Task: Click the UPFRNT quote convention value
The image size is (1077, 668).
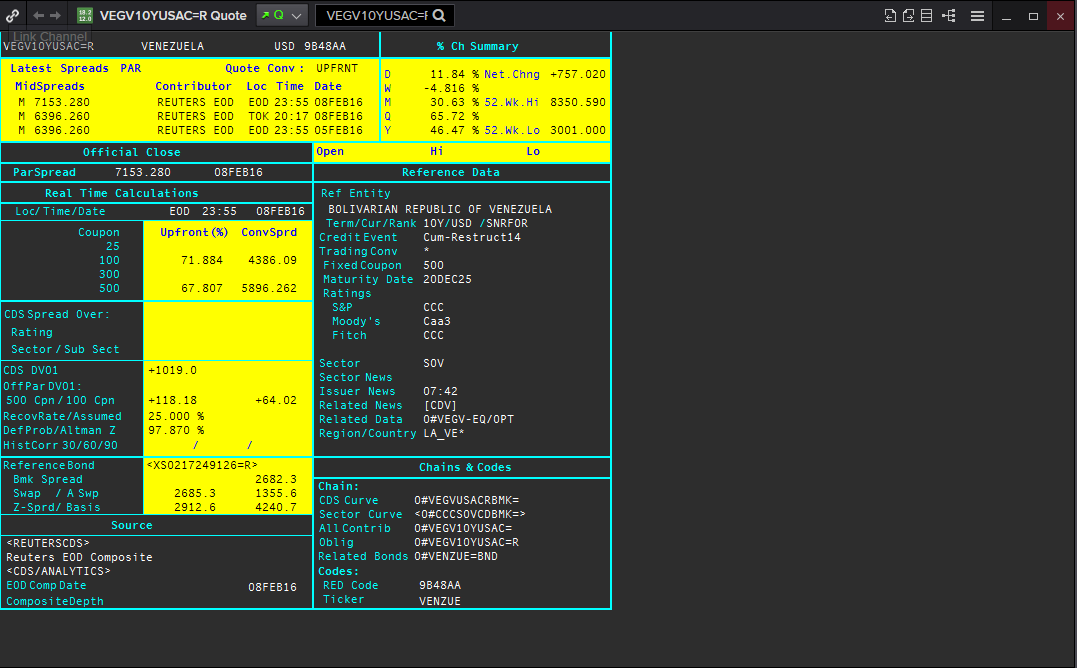Action: pos(337,69)
